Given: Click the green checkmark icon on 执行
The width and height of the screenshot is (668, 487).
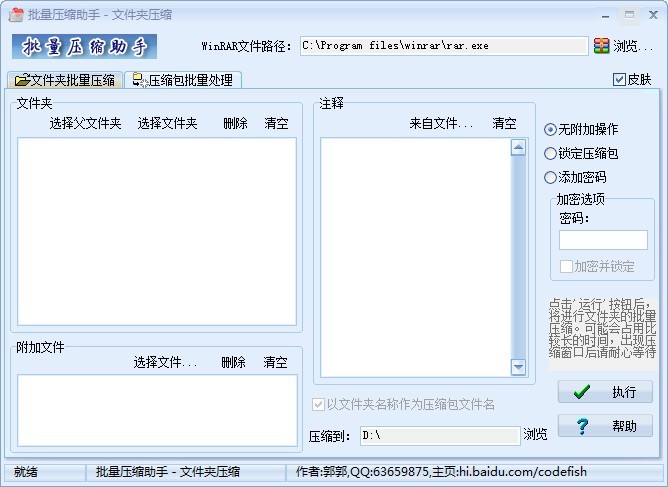Looking at the screenshot, I should tap(582, 393).
